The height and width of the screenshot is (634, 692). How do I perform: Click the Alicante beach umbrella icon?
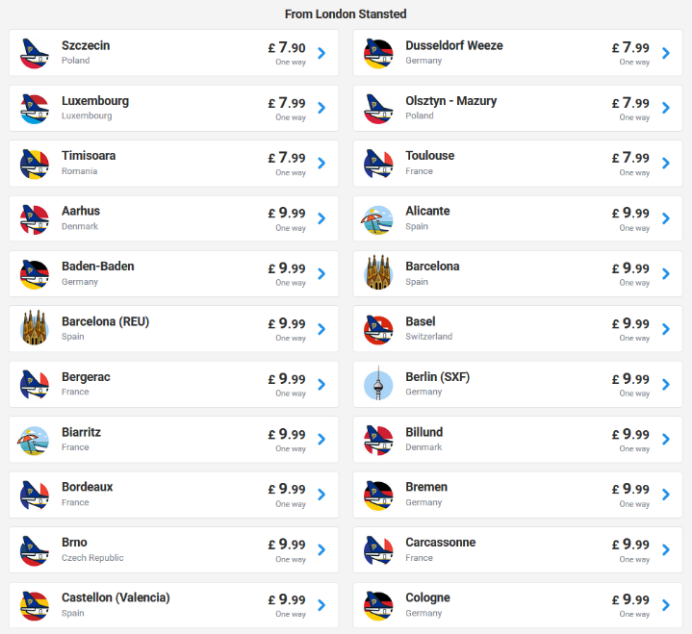[x=378, y=219]
